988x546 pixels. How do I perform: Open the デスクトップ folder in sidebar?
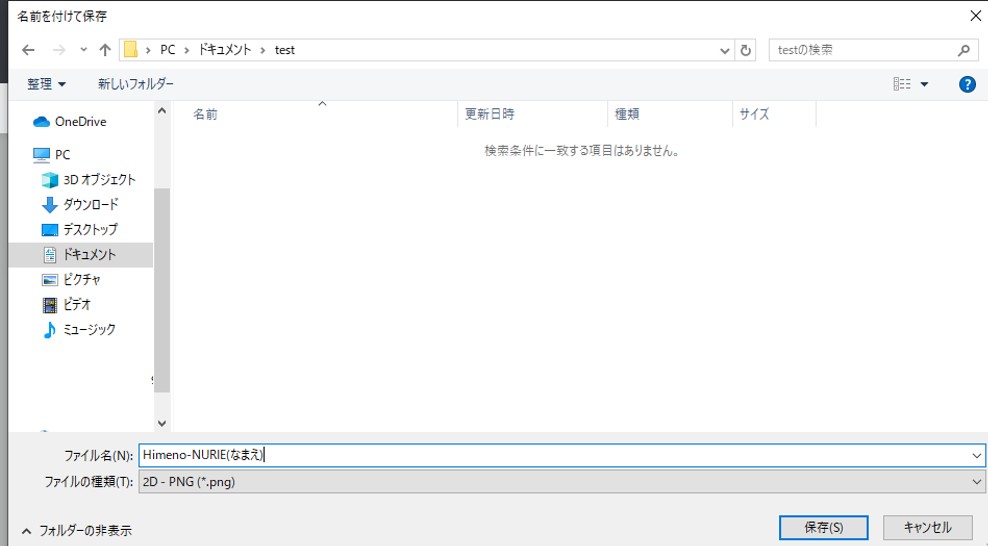point(90,230)
